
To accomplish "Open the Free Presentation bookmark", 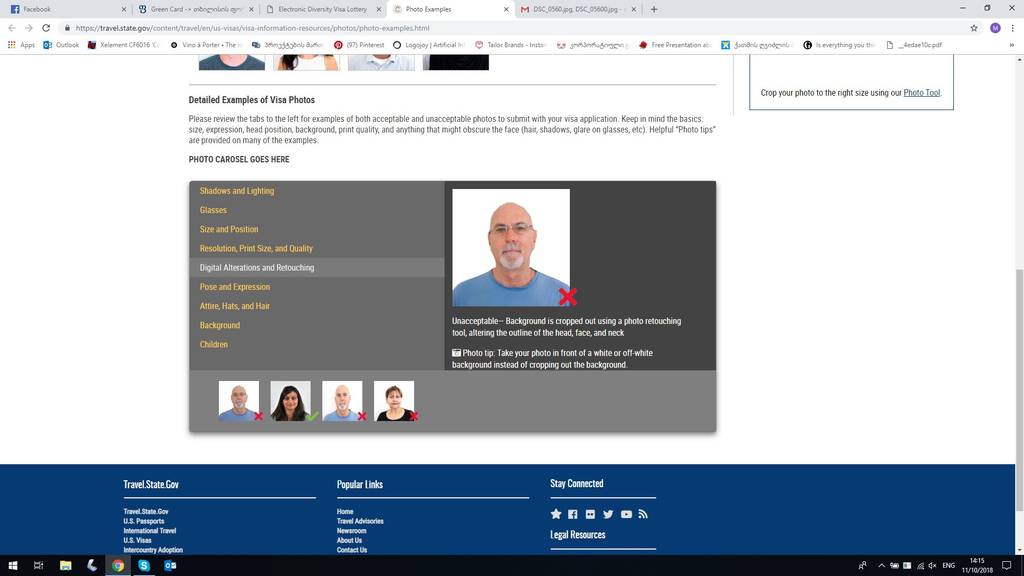I will coord(675,45).
